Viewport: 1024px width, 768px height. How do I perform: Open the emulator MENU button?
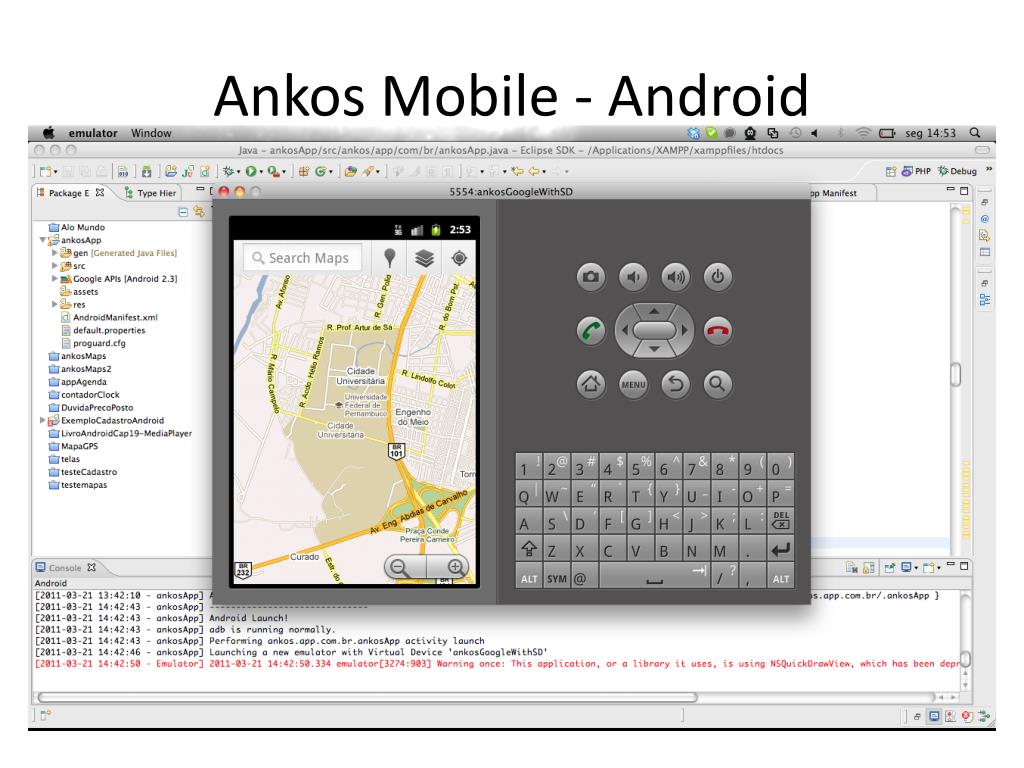[x=633, y=384]
